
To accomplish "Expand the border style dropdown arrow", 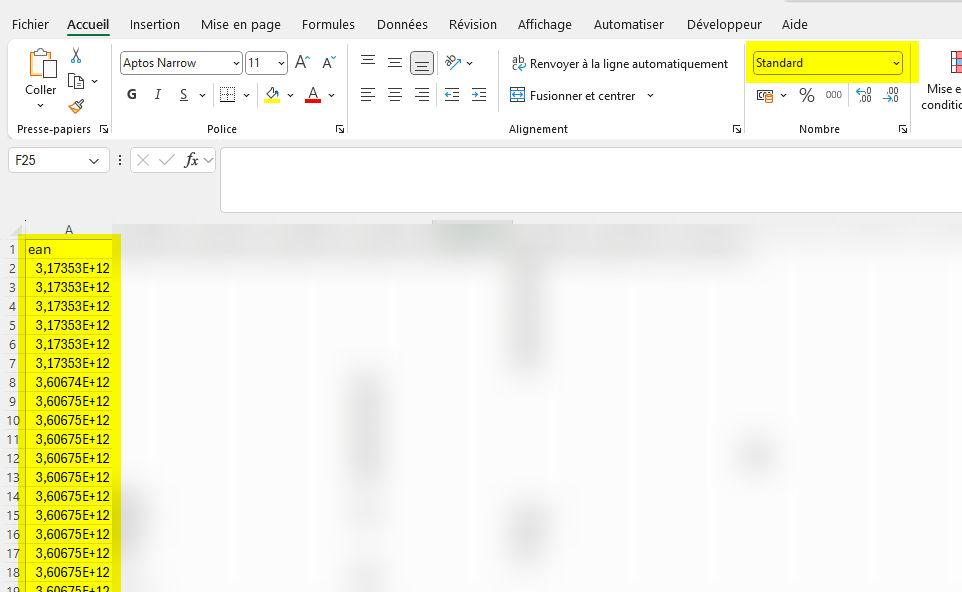I will (x=246, y=94).
